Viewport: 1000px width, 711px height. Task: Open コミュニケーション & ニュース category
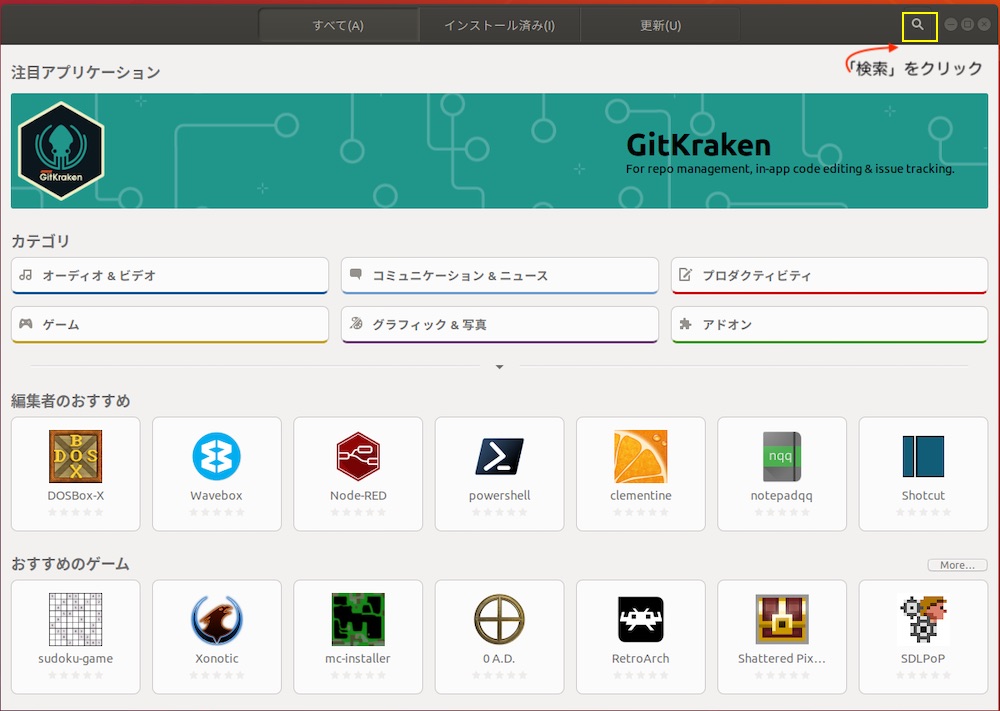(x=499, y=275)
